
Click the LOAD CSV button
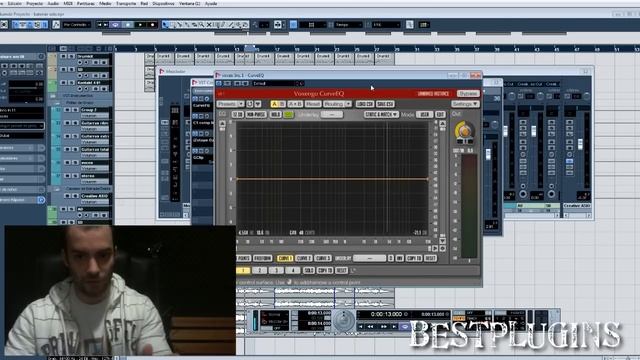pyautogui.click(x=364, y=104)
